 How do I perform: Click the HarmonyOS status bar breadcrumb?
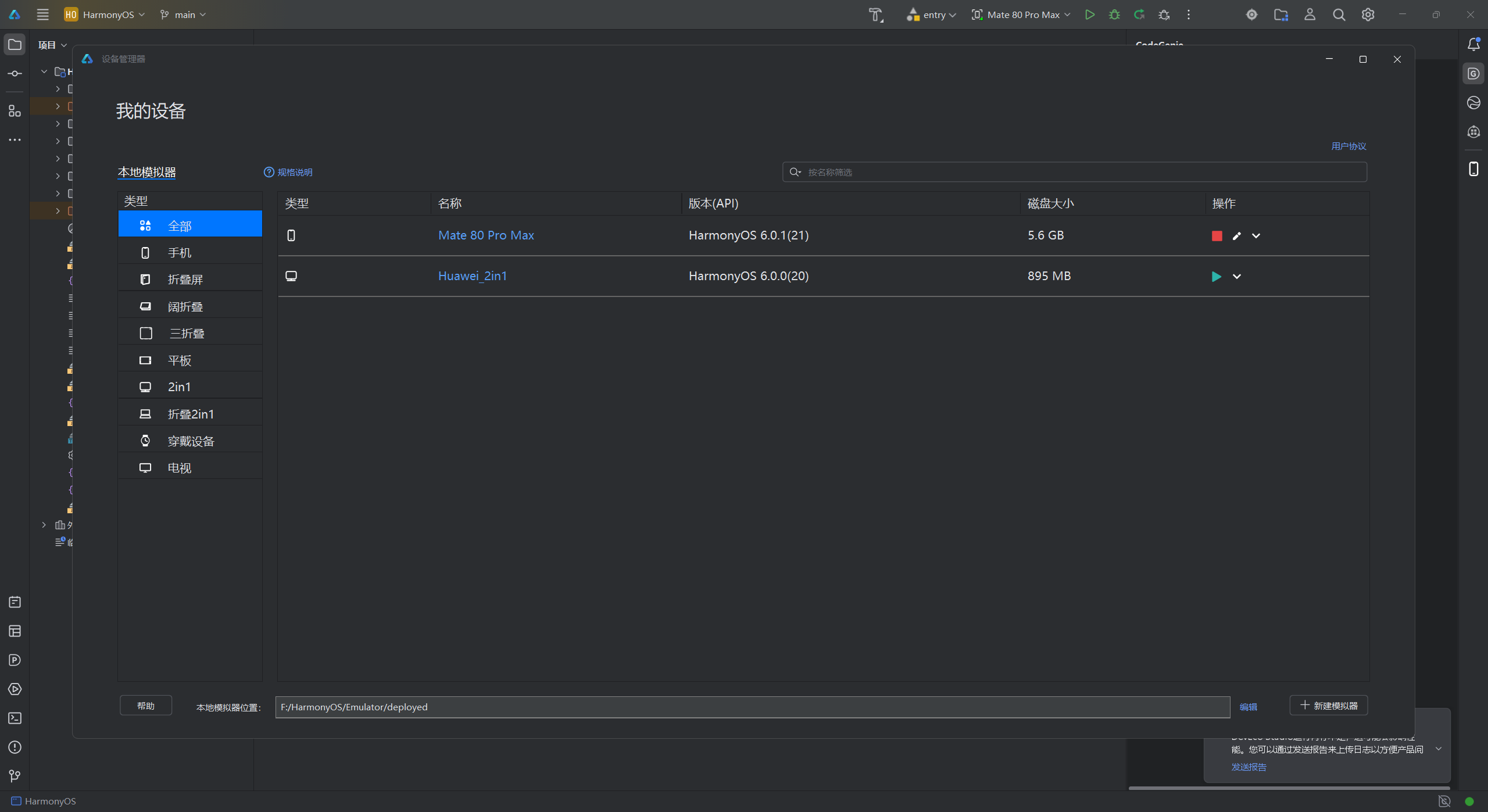[44, 801]
